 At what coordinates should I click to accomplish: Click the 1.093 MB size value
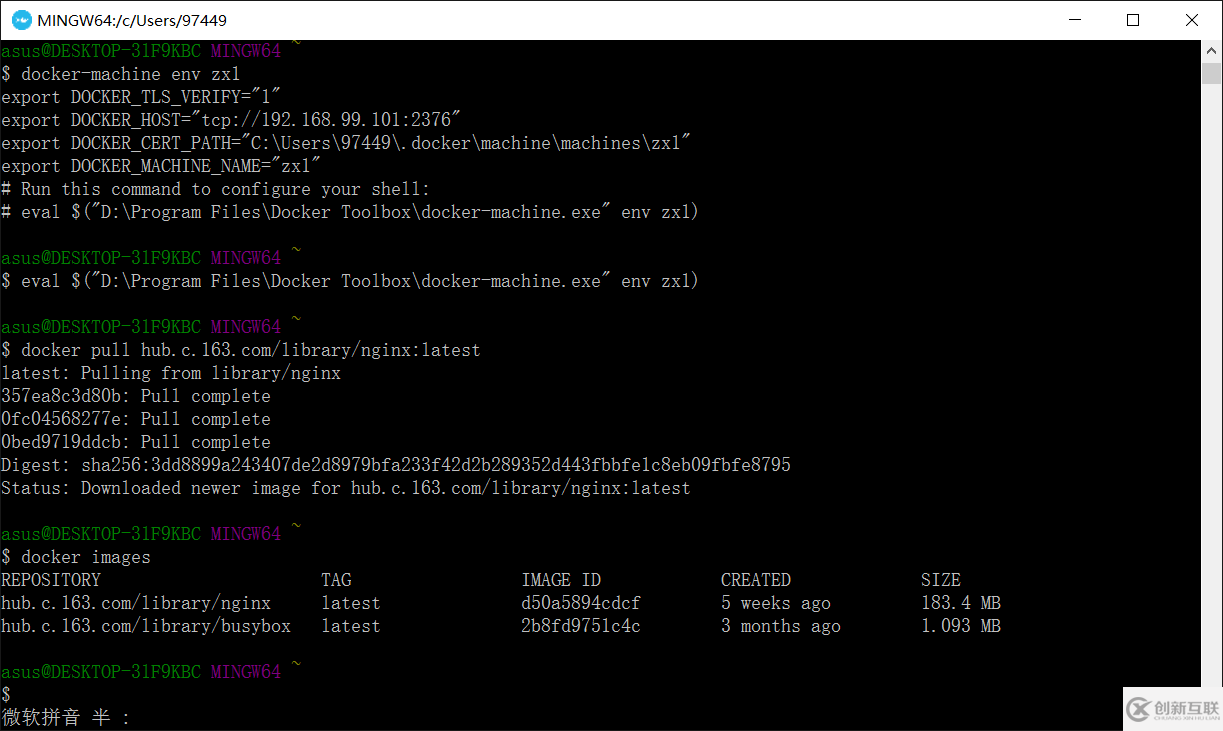point(961,626)
